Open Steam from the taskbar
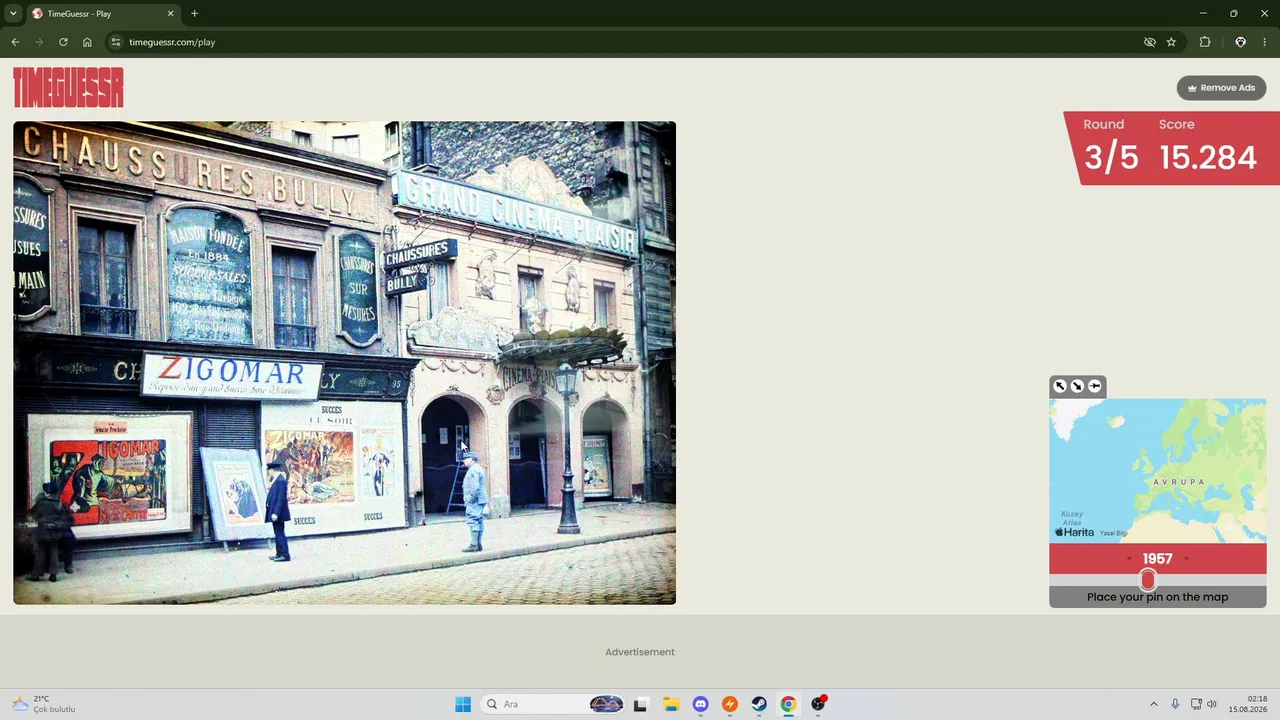Screen dimensions: 1280x720 (x=759, y=704)
